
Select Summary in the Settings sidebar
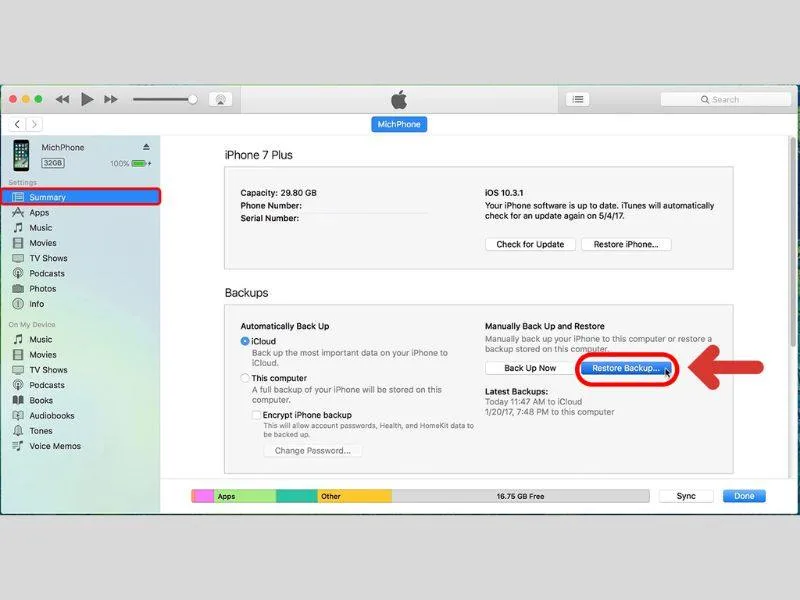pos(81,197)
